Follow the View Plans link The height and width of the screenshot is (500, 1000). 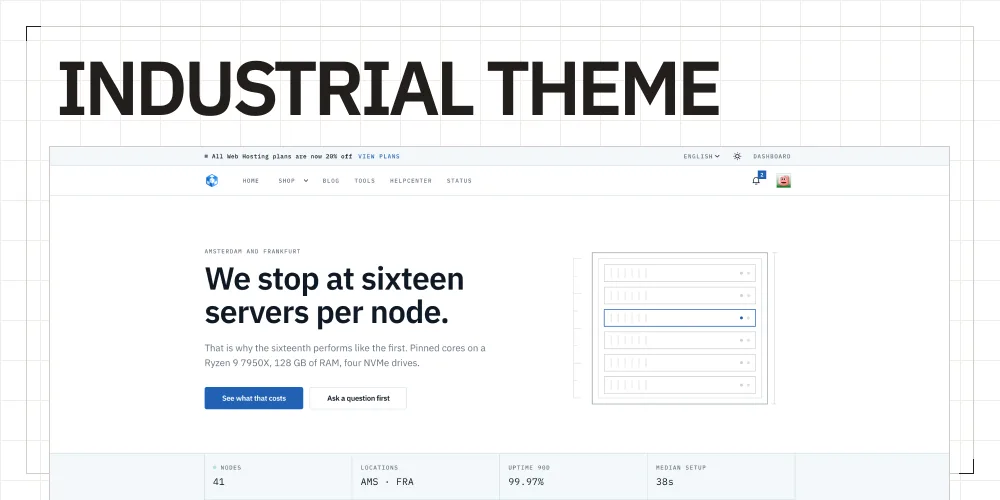click(x=379, y=156)
